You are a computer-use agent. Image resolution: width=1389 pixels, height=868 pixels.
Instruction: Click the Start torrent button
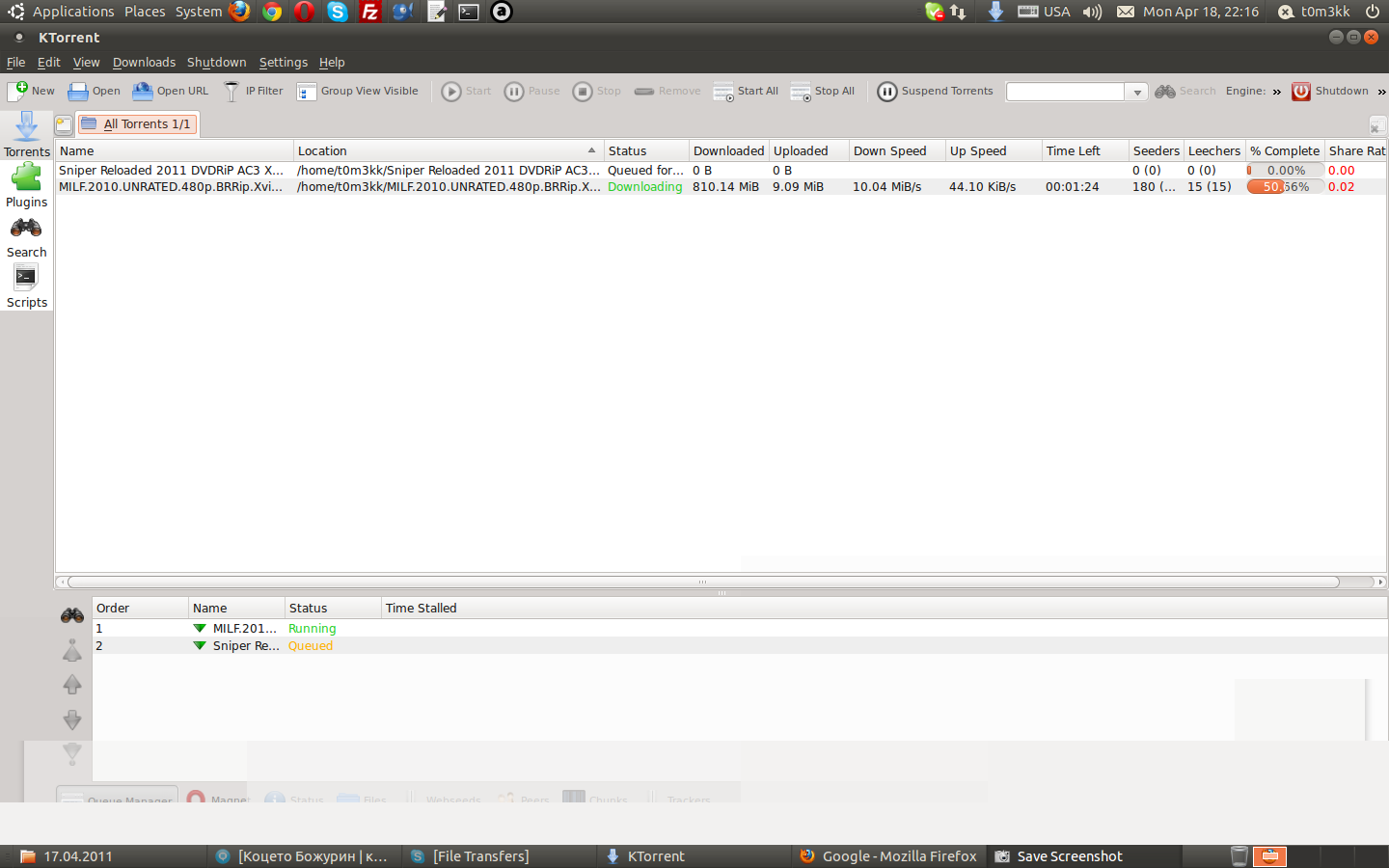(x=466, y=92)
